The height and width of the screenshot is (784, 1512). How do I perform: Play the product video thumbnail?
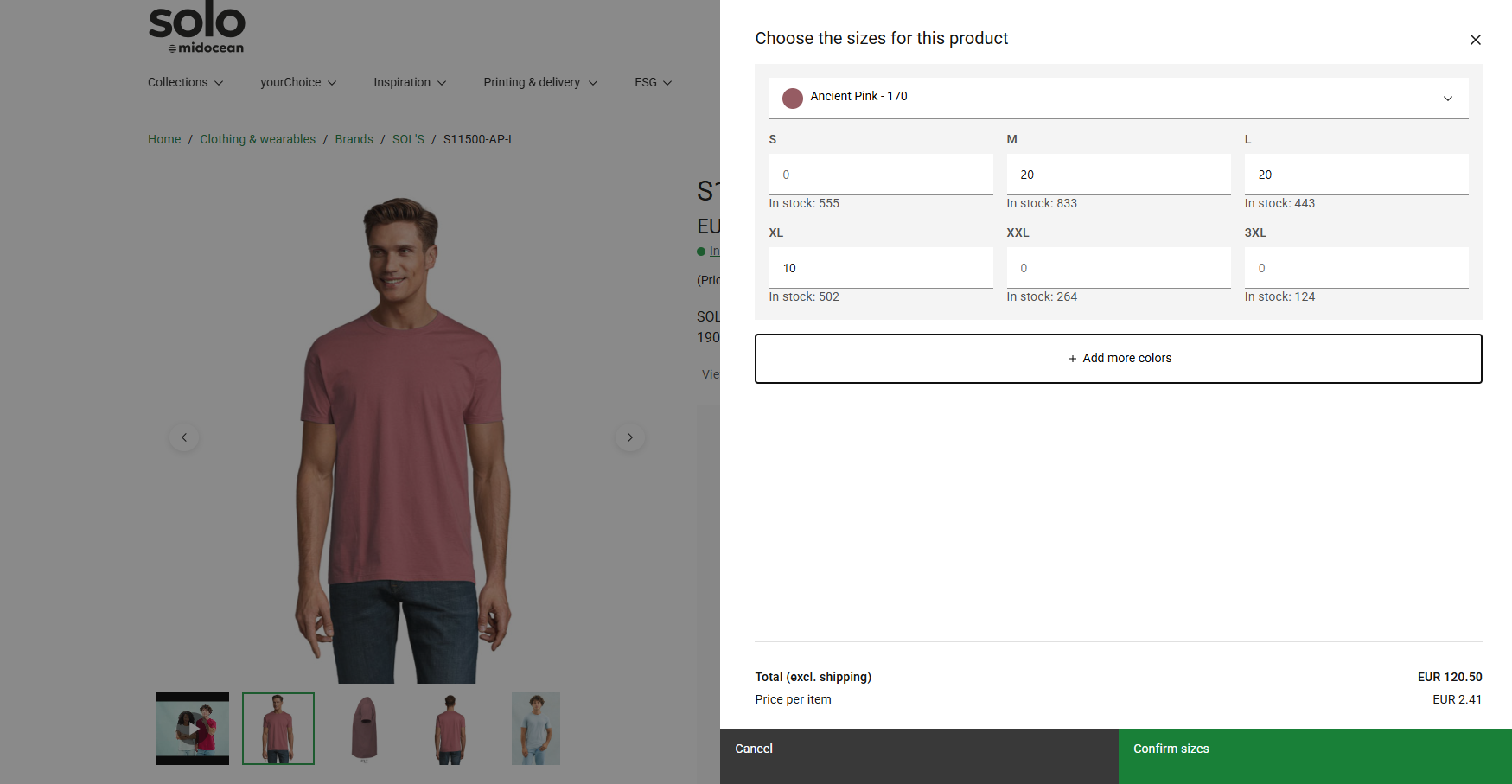[193, 729]
